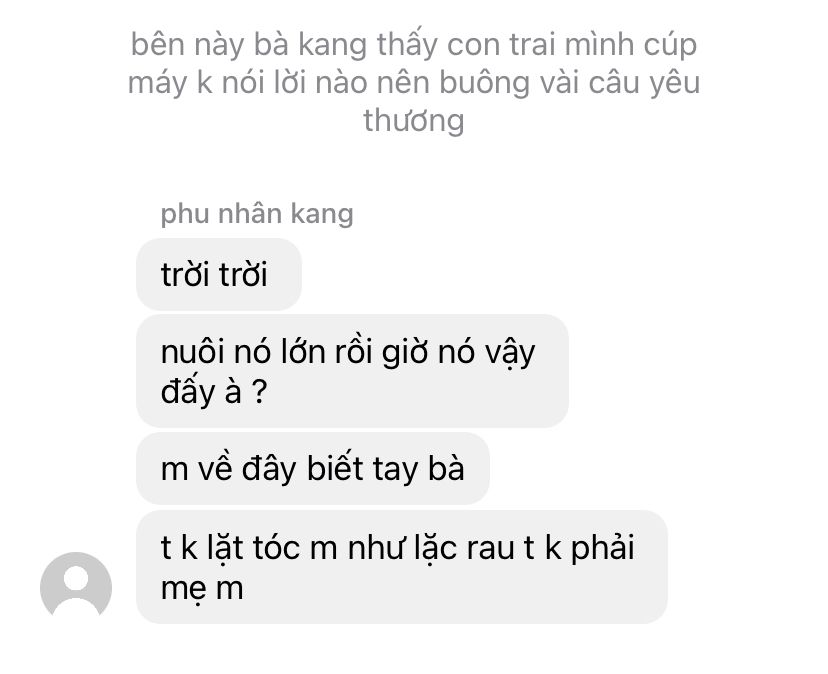This screenshot has width=828, height=674.
Task: Click the word "bà" ending the third message
Action: (446, 468)
